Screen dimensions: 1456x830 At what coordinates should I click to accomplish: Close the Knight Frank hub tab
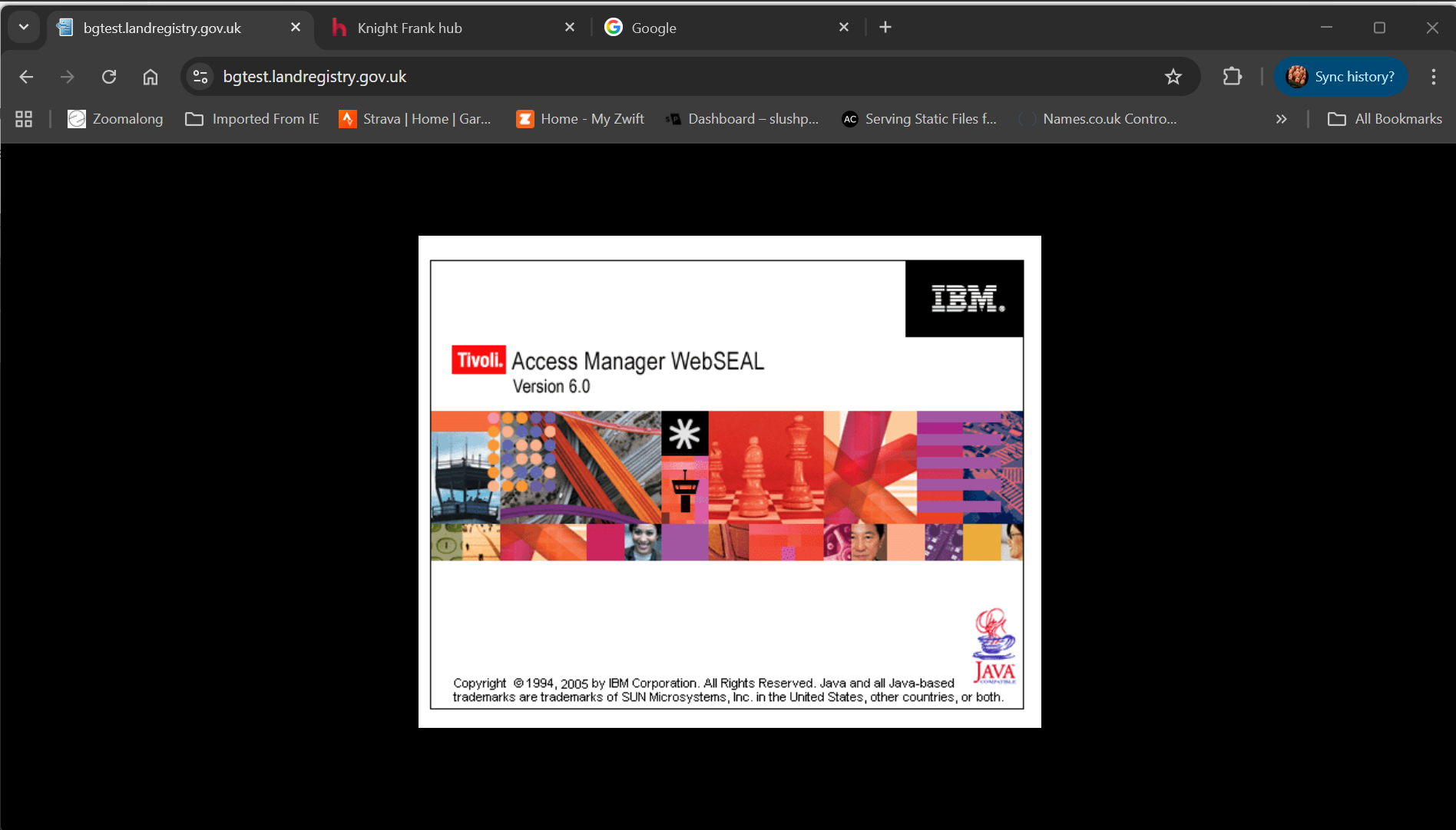click(x=570, y=28)
